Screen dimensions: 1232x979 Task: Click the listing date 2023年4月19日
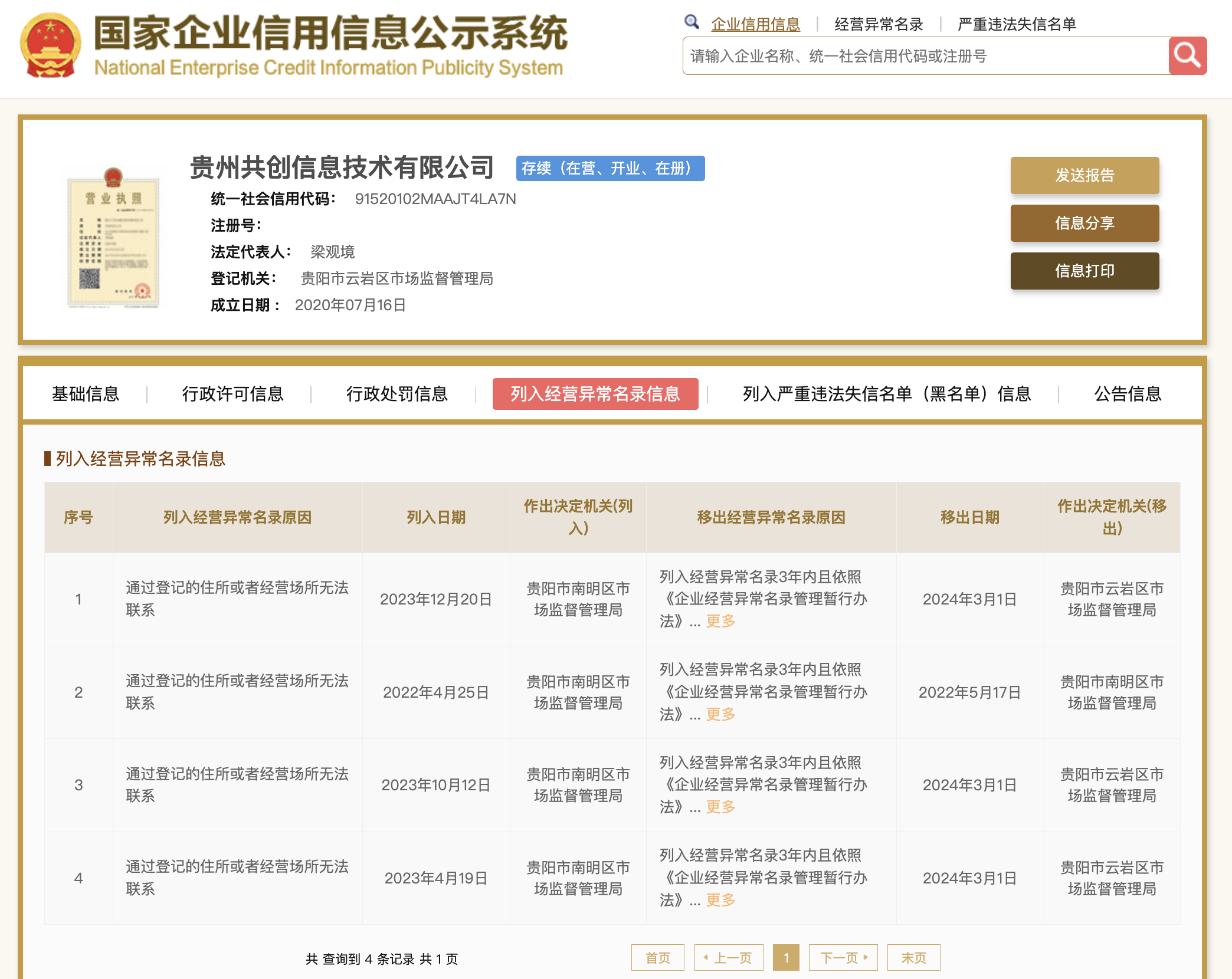tap(436, 878)
